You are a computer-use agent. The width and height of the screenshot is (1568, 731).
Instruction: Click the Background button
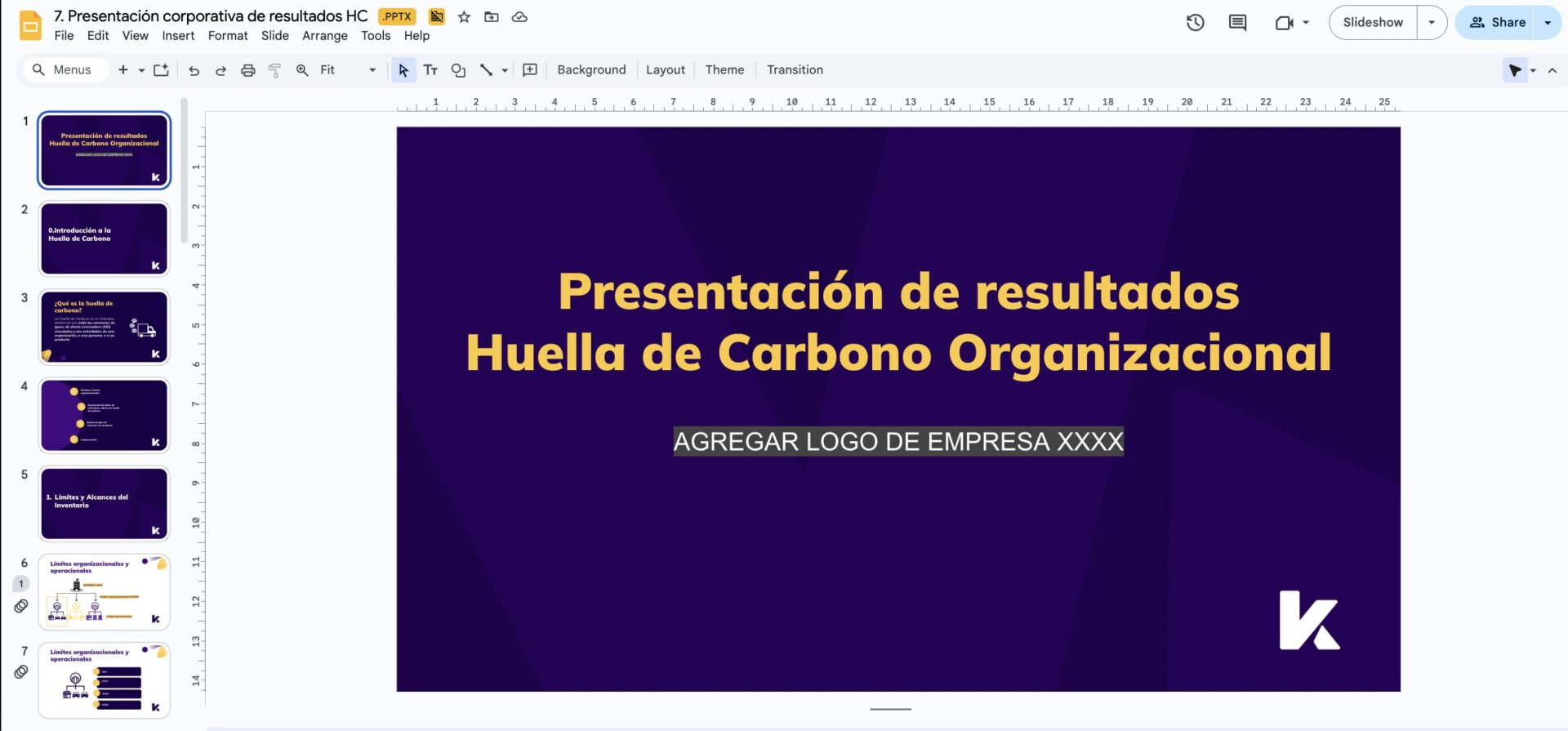pyautogui.click(x=591, y=70)
